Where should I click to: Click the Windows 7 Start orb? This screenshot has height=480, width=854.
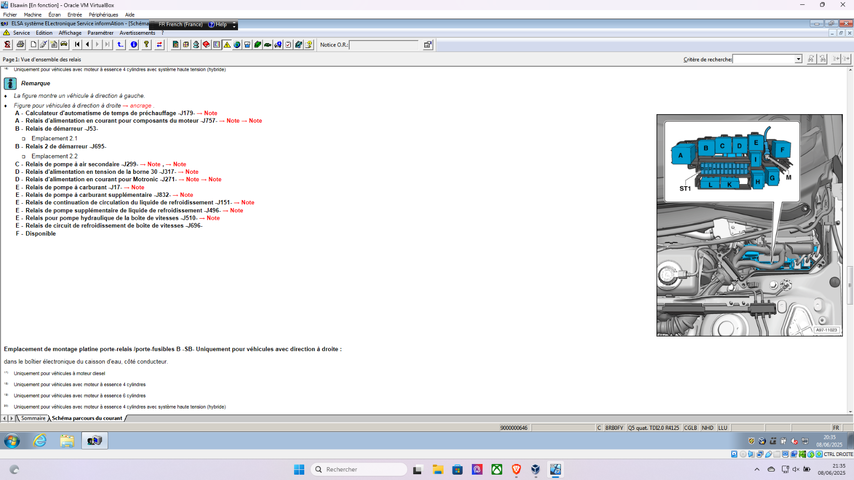click(12, 440)
